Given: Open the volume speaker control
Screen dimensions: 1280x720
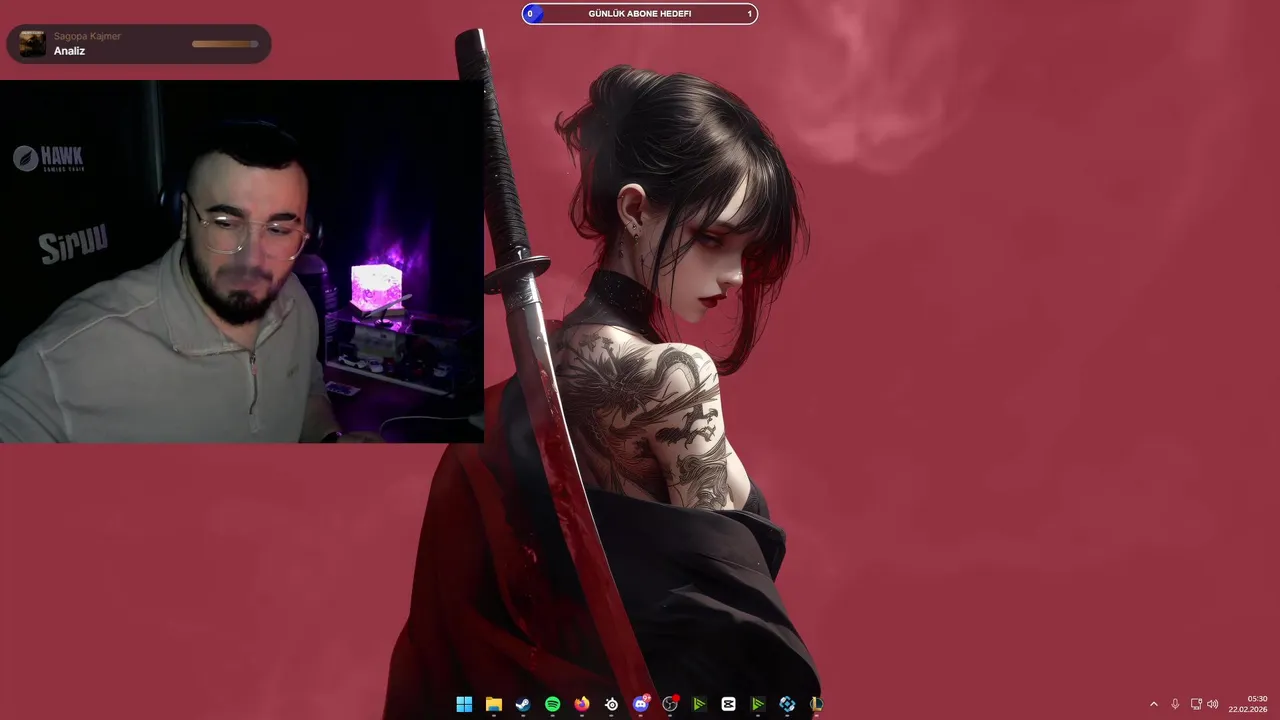Looking at the screenshot, I should point(1213,704).
